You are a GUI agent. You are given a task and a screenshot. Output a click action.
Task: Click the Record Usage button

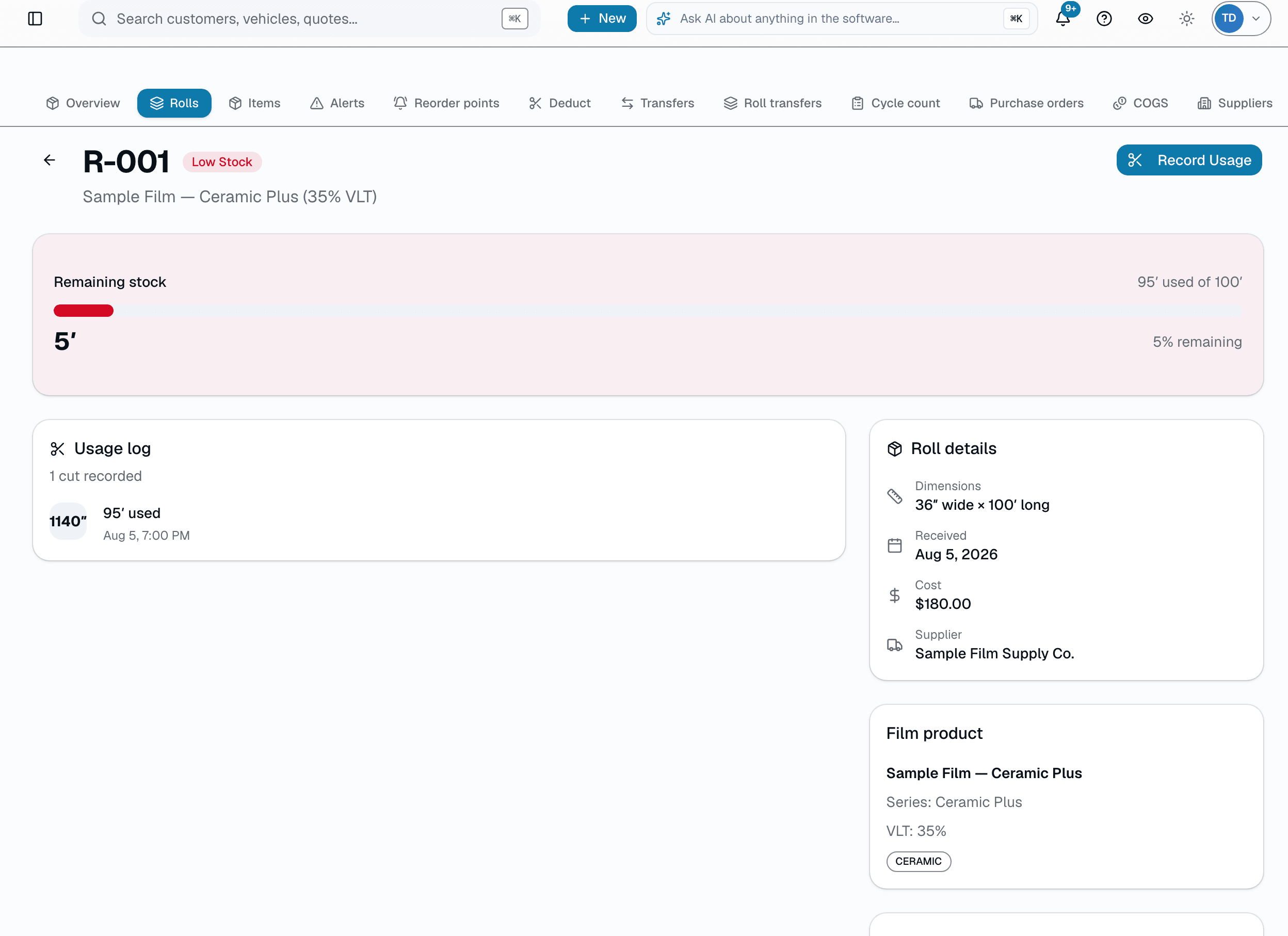pos(1189,160)
